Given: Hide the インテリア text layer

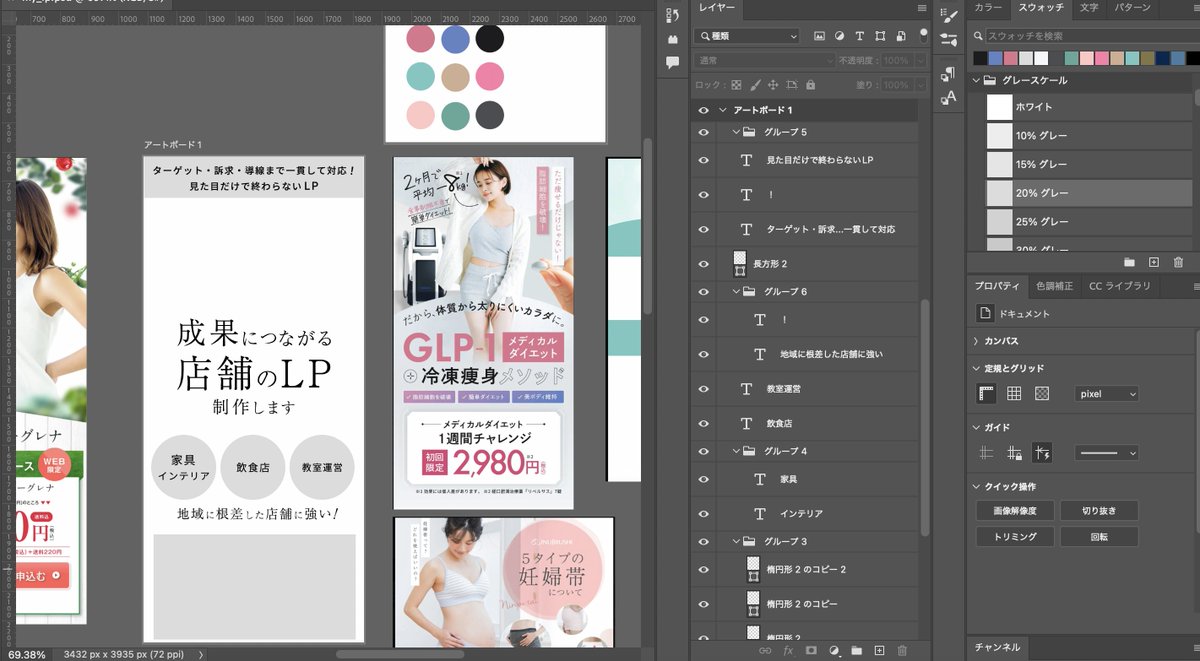Looking at the screenshot, I should click(703, 513).
